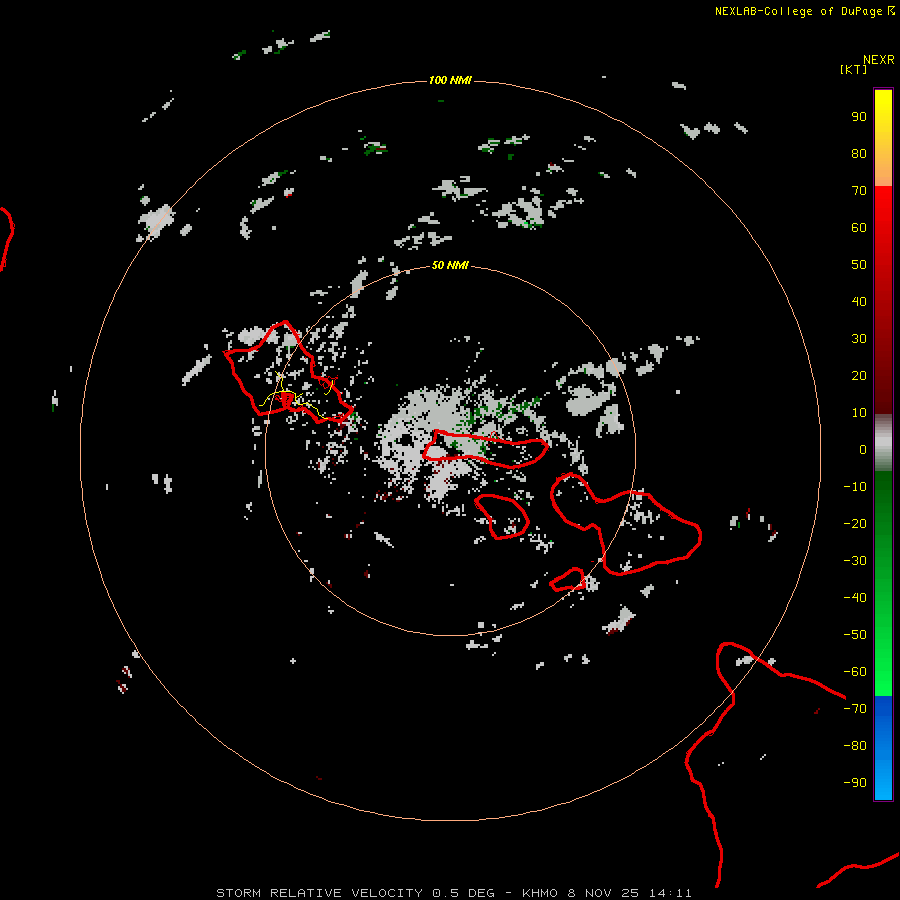Click the -90 value on velocity scale
The width and height of the screenshot is (900, 900).
click(x=855, y=783)
